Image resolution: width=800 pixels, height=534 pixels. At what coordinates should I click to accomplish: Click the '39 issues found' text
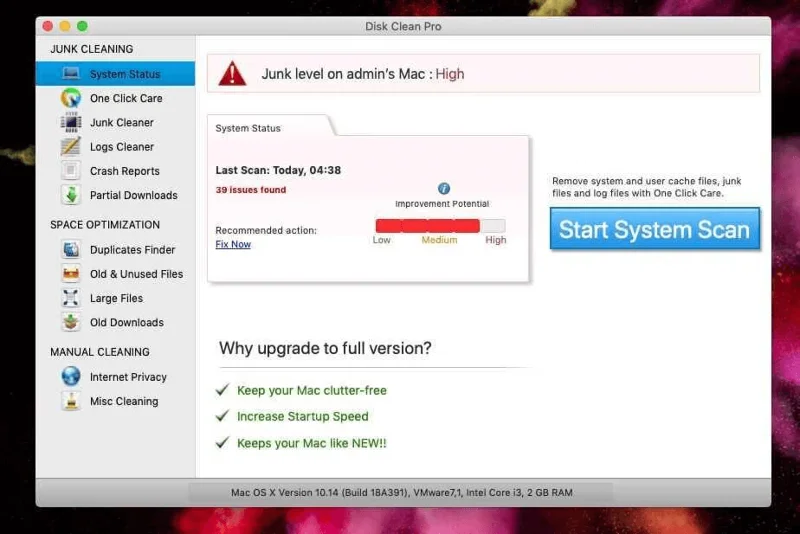[x=251, y=190]
